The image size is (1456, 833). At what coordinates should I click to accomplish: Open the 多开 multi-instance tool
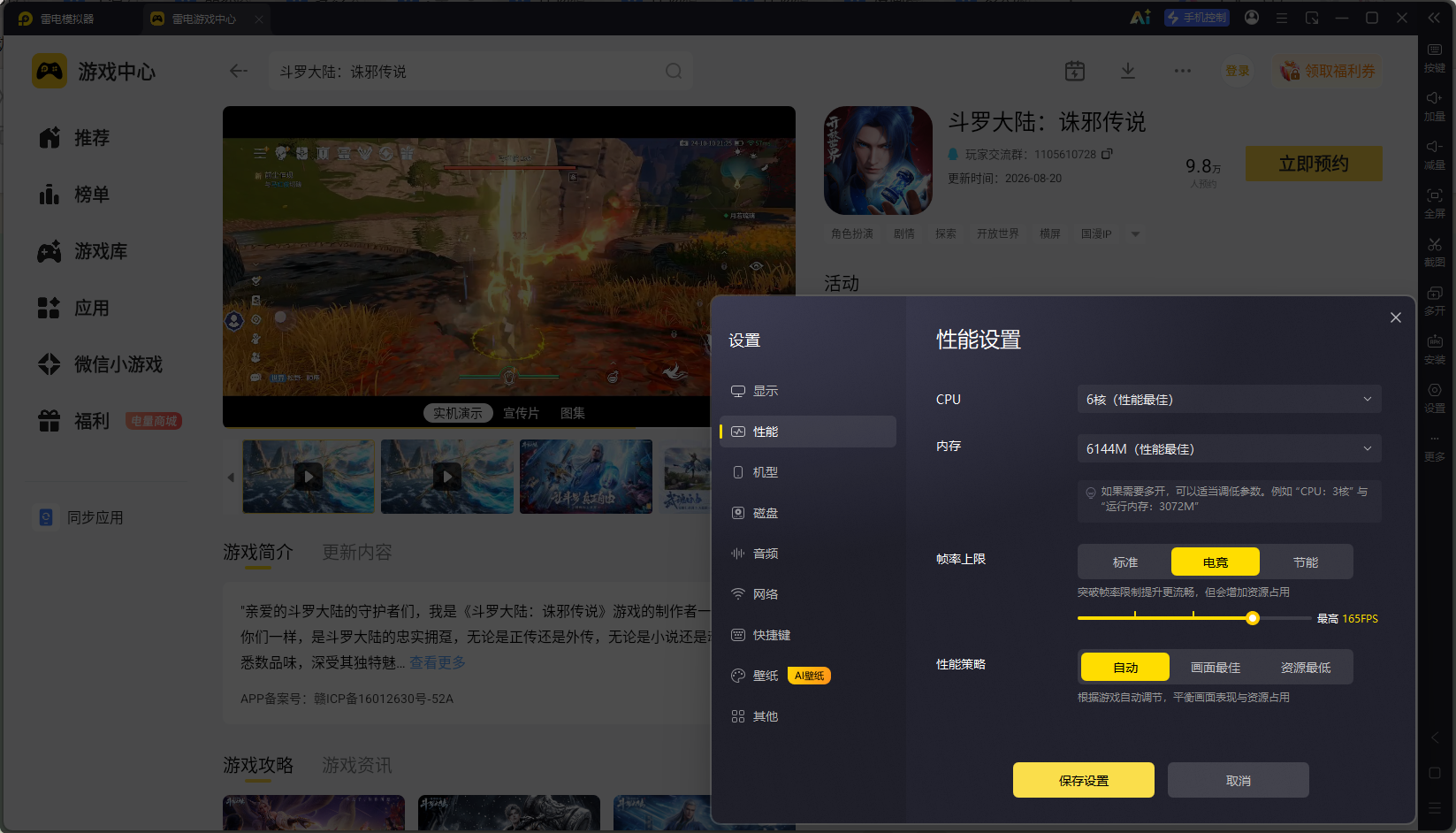1435,301
